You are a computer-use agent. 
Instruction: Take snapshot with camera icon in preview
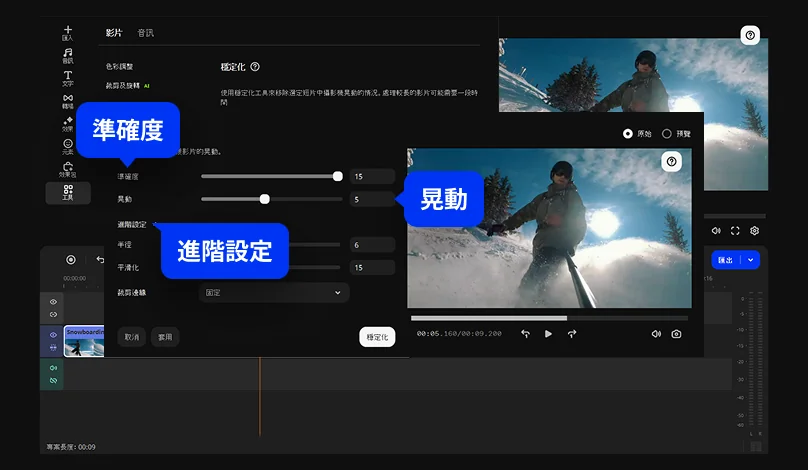coord(677,334)
